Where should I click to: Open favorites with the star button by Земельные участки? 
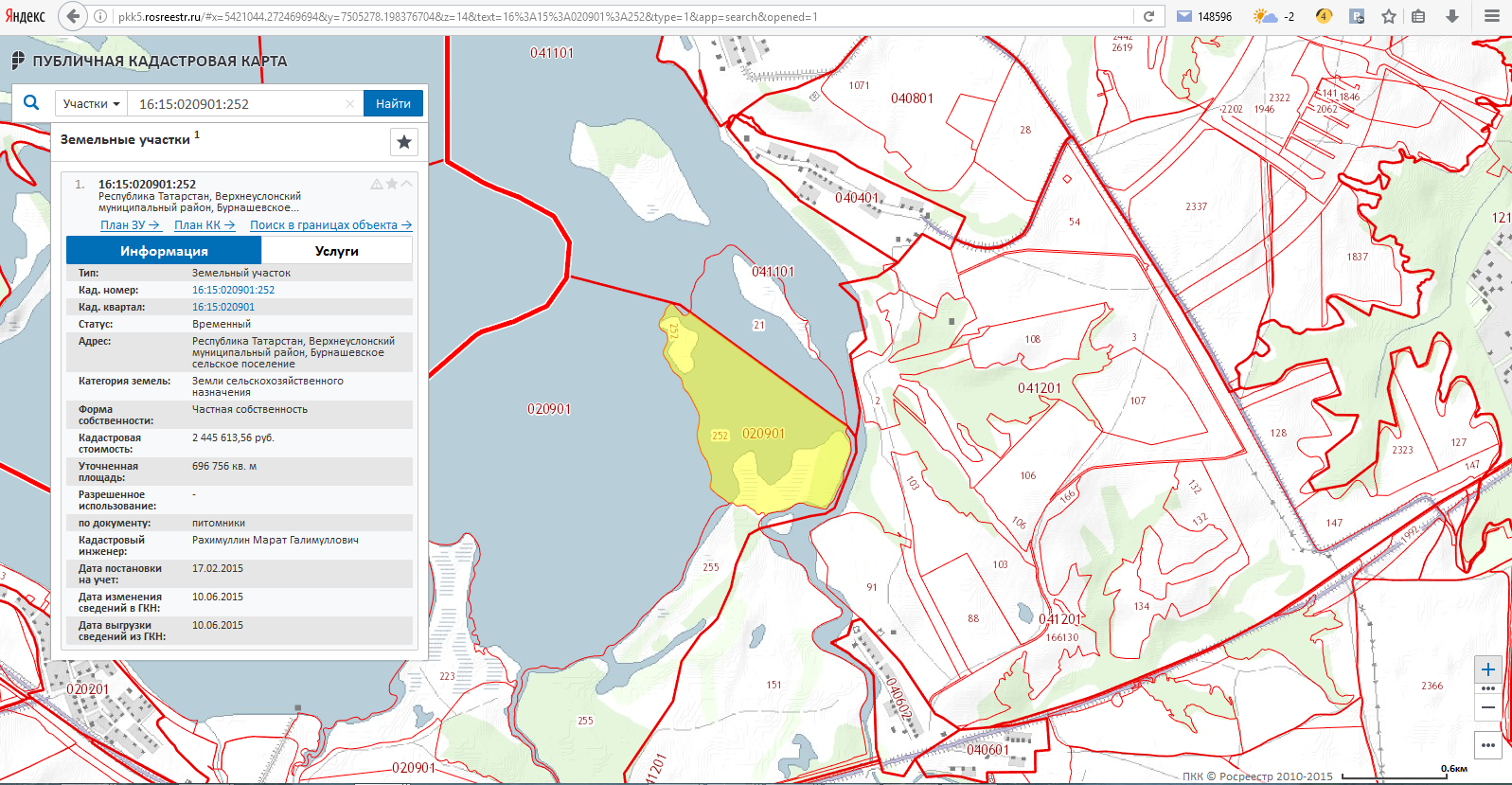(404, 141)
